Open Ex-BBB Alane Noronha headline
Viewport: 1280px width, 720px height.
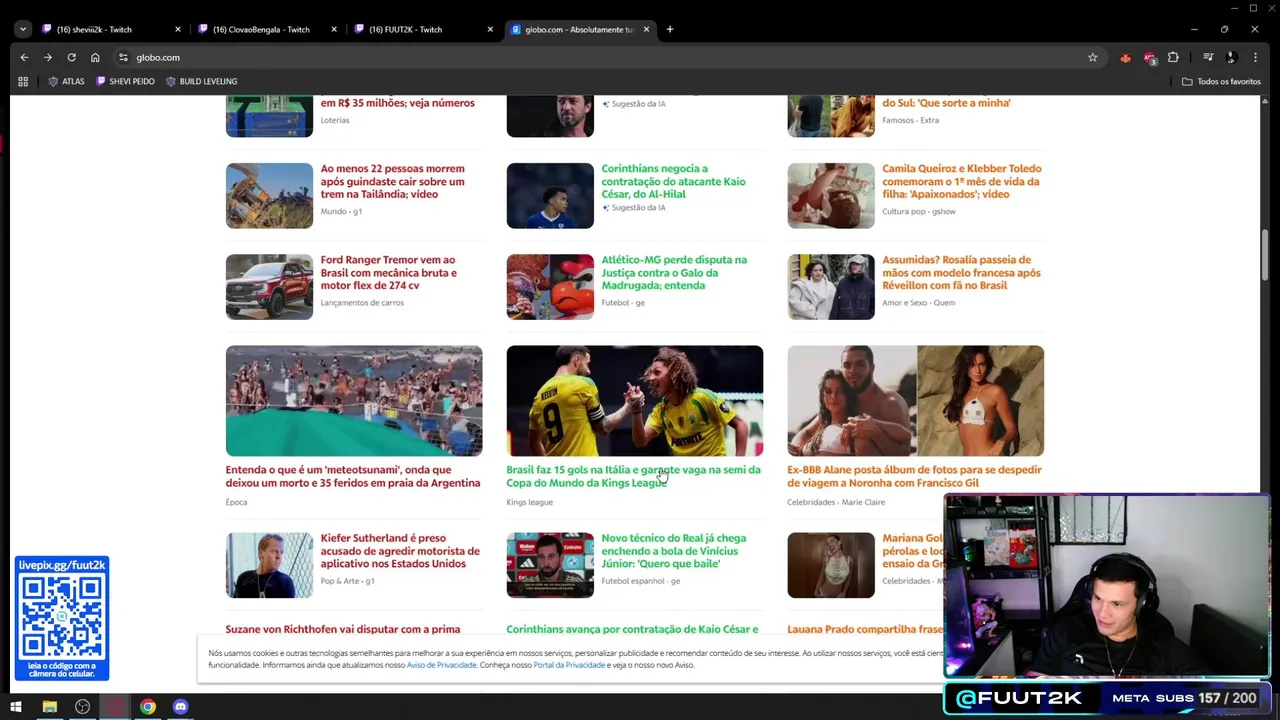click(x=914, y=476)
